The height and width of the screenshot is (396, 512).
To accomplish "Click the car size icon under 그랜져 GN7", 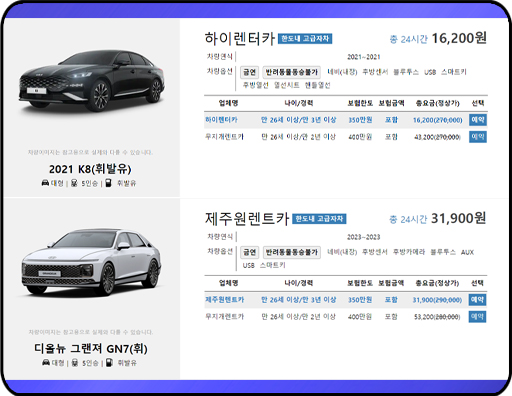I will click(x=46, y=363).
